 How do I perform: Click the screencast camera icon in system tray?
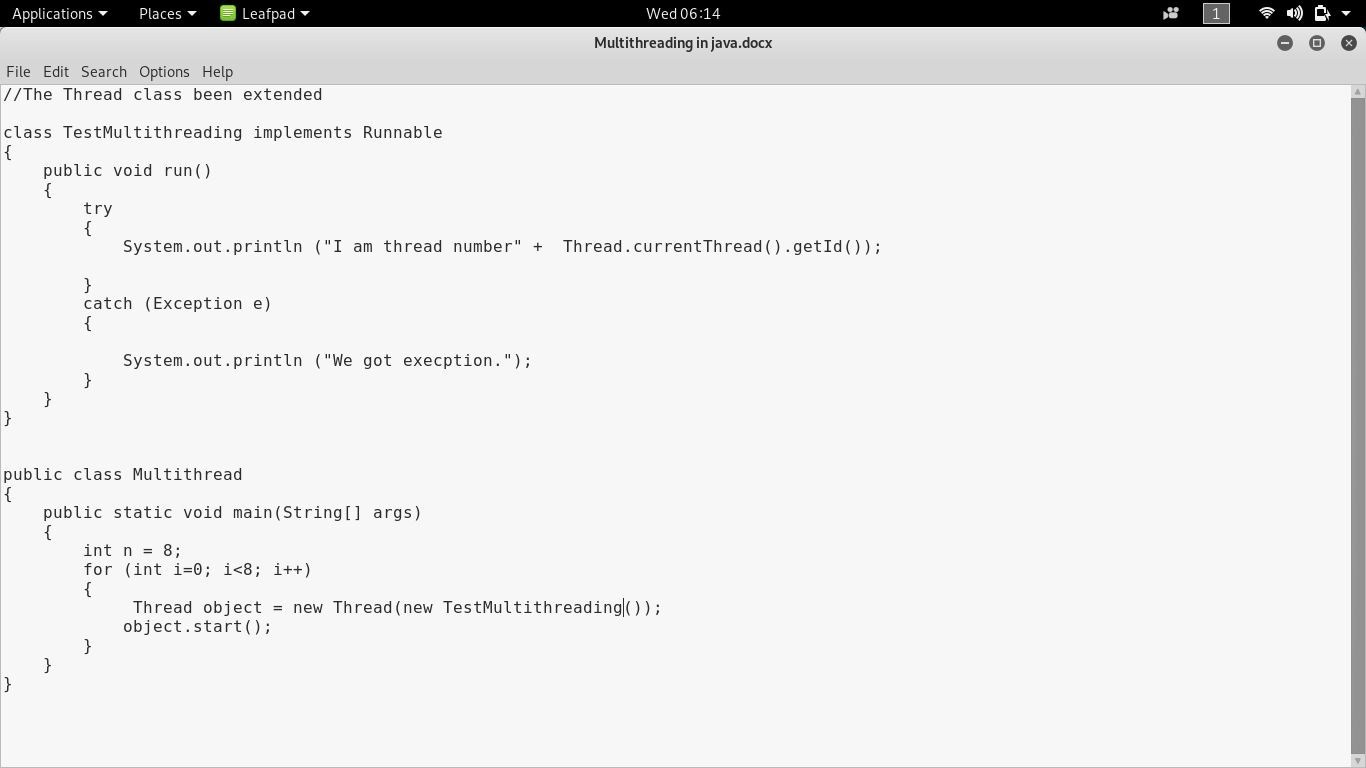tap(1170, 13)
